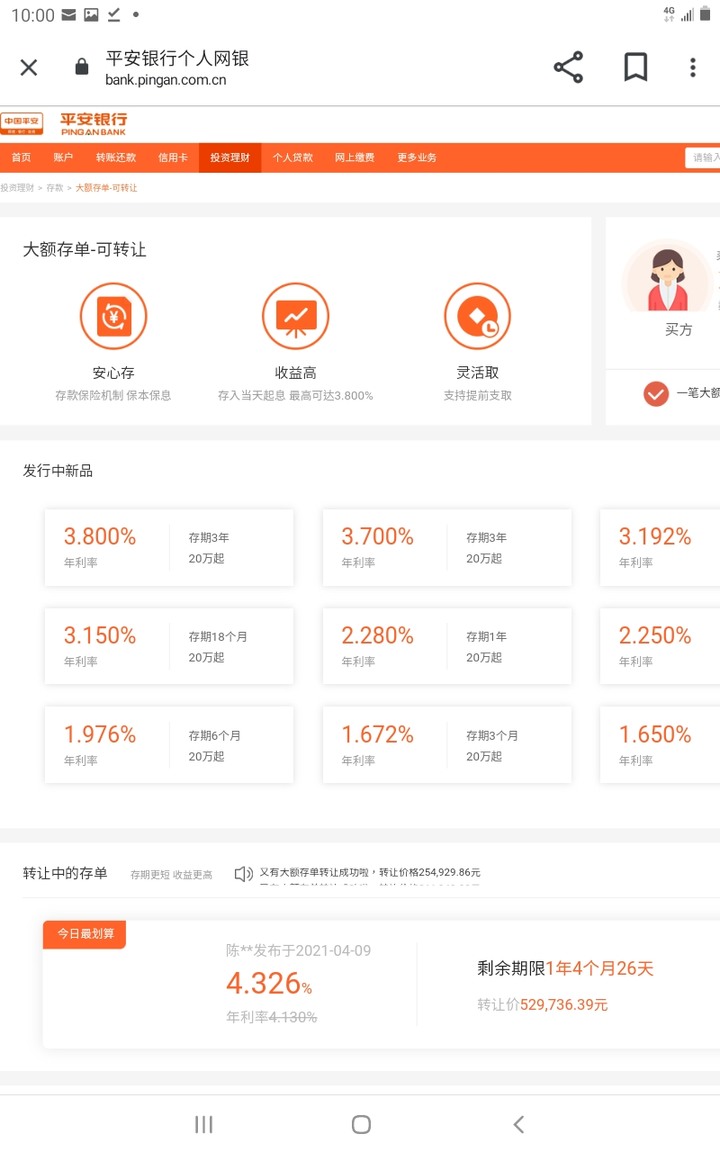The image size is (720, 1152).
Task: Open the share icon in browser bar
Action: click(x=568, y=67)
